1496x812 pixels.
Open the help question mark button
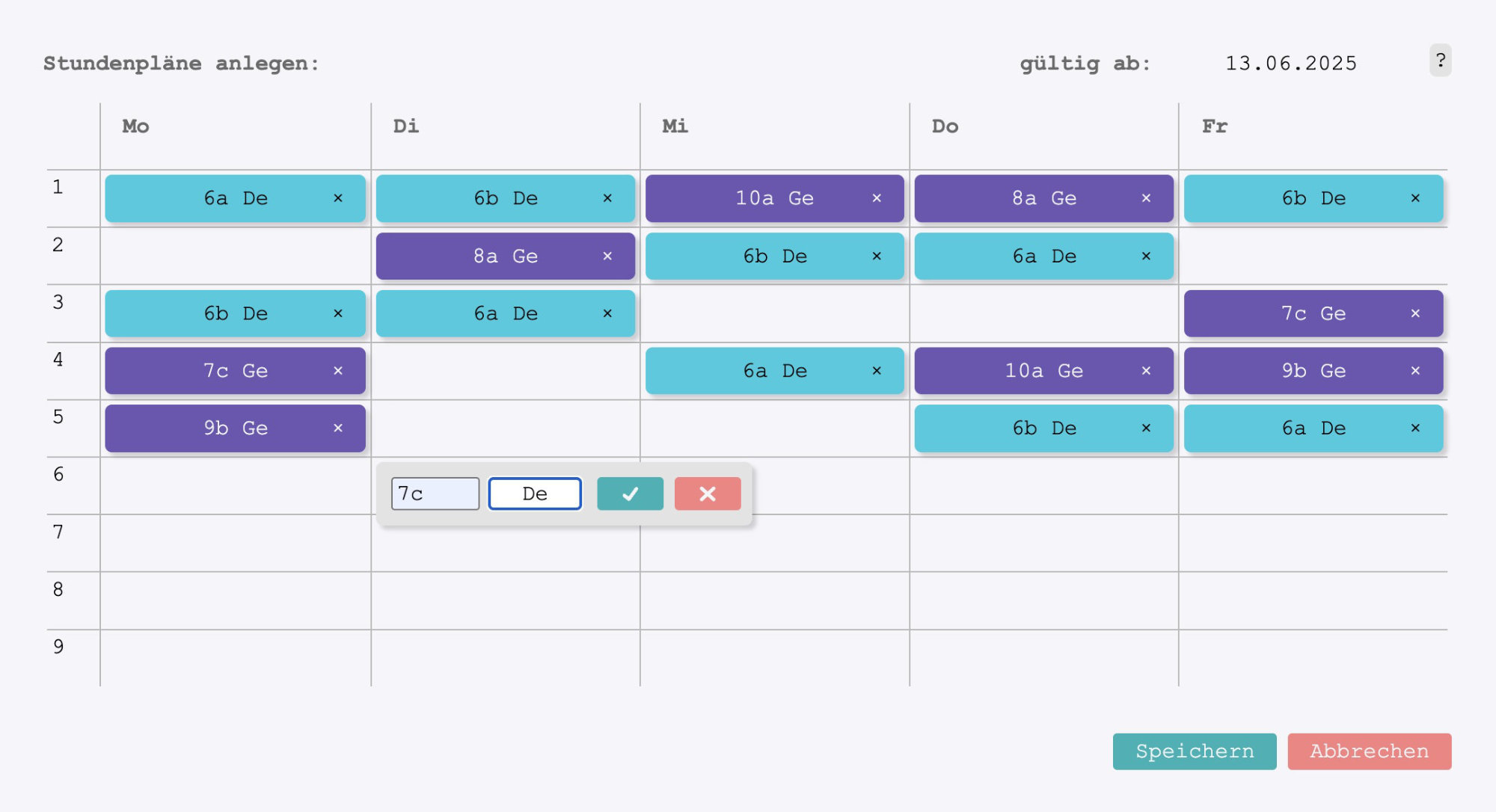click(x=1440, y=61)
